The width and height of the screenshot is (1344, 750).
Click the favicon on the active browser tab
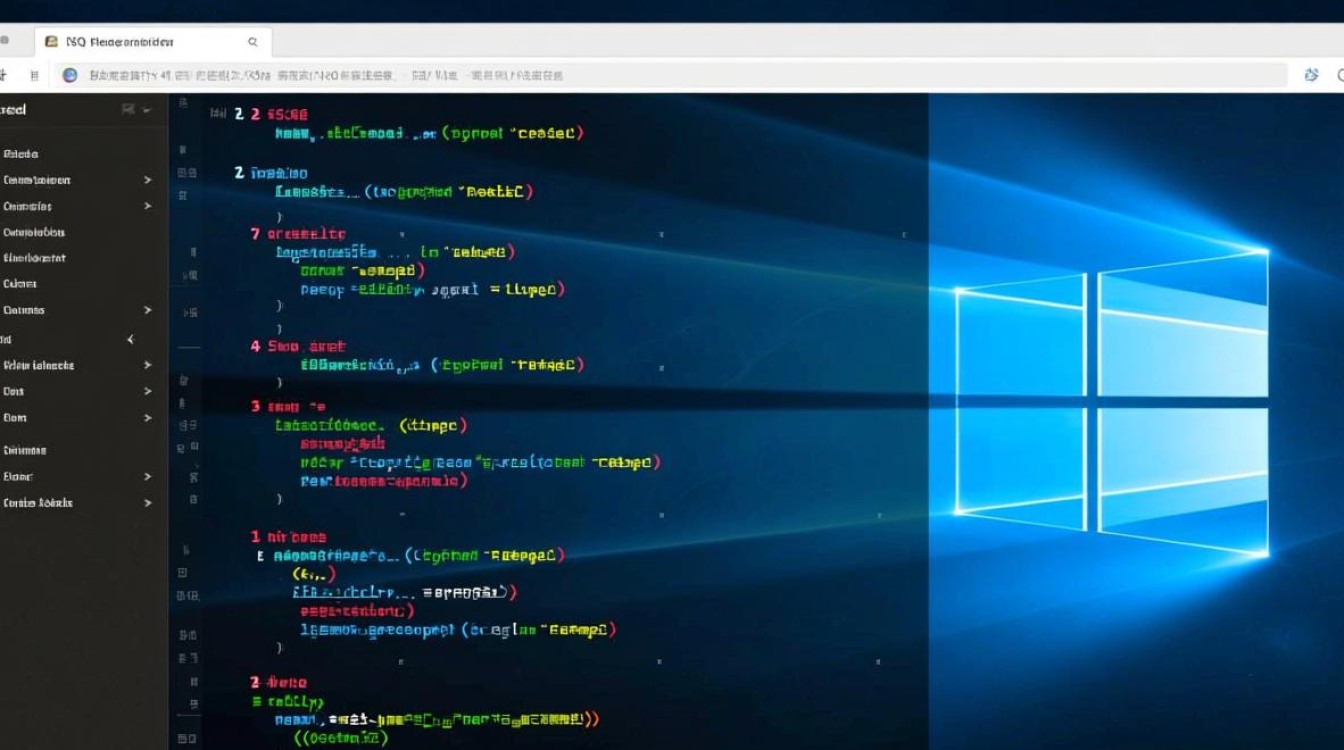(52, 41)
